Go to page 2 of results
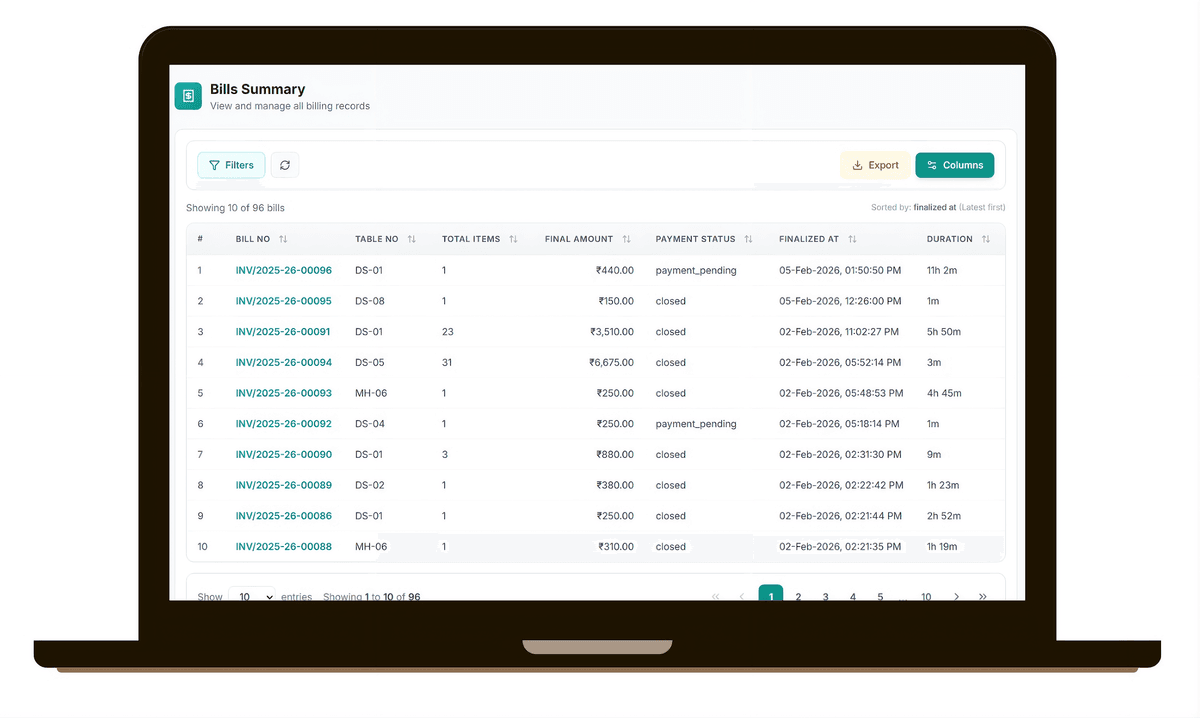The width and height of the screenshot is (1200, 718). click(798, 596)
